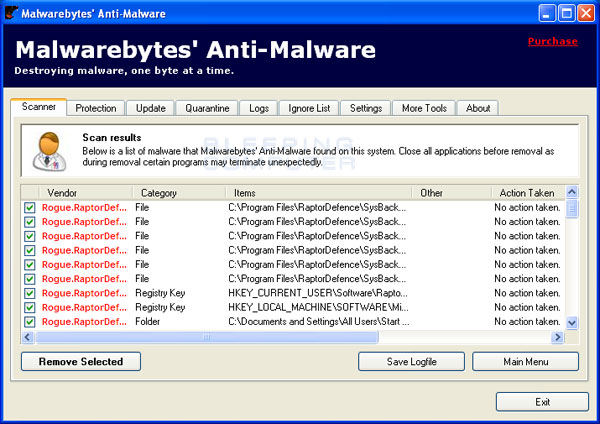Click the Malwarebytes icon in the title bar
This screenshot has width=600, height=424.
[11, 13]
